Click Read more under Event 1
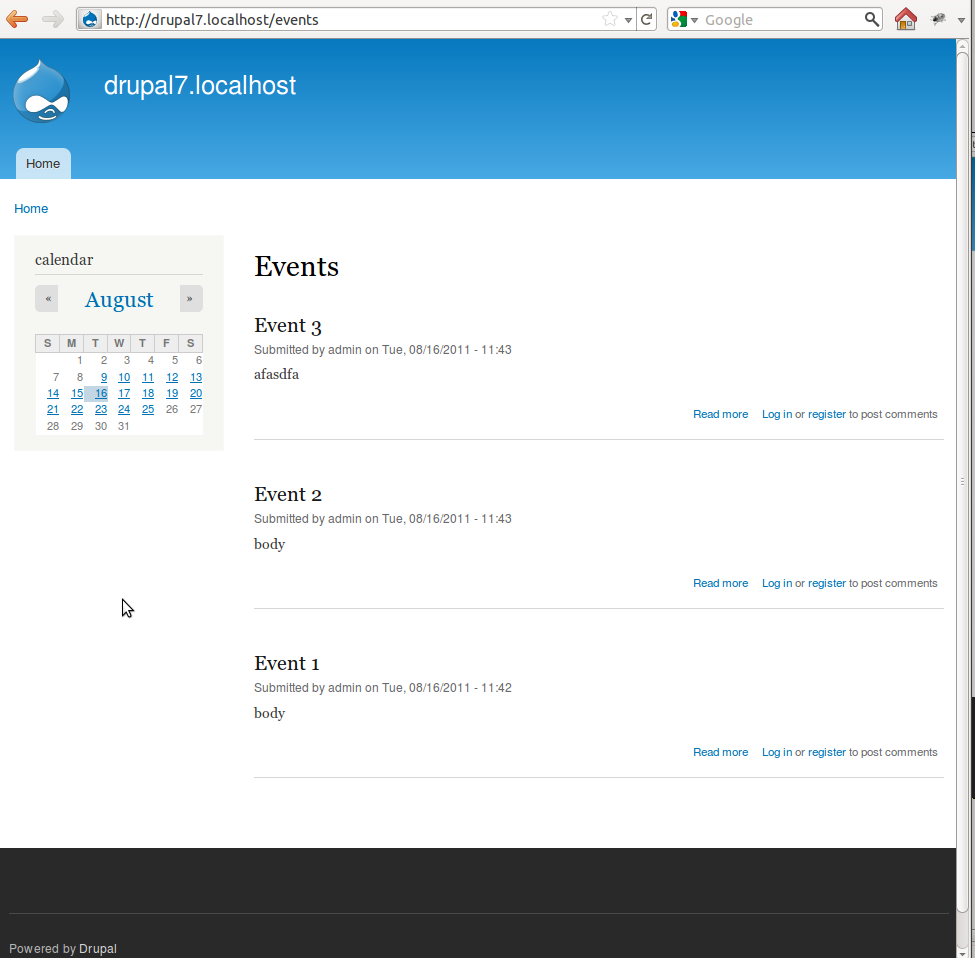The height and width of the screenshot is (958, 975). point(721,753)
